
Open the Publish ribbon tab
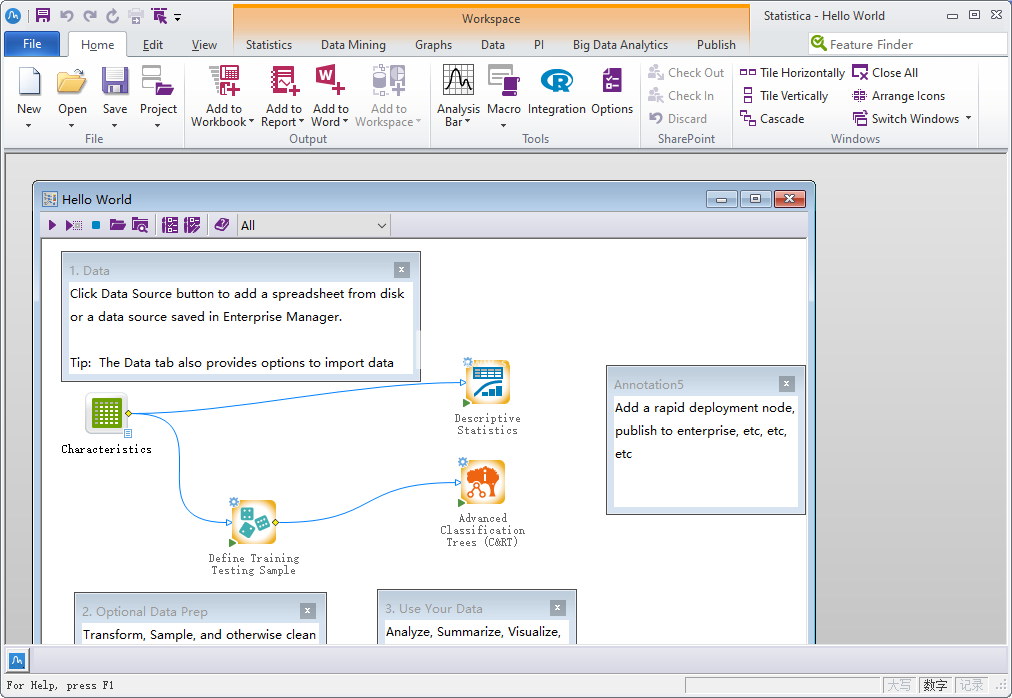click(x=716, y=45)
